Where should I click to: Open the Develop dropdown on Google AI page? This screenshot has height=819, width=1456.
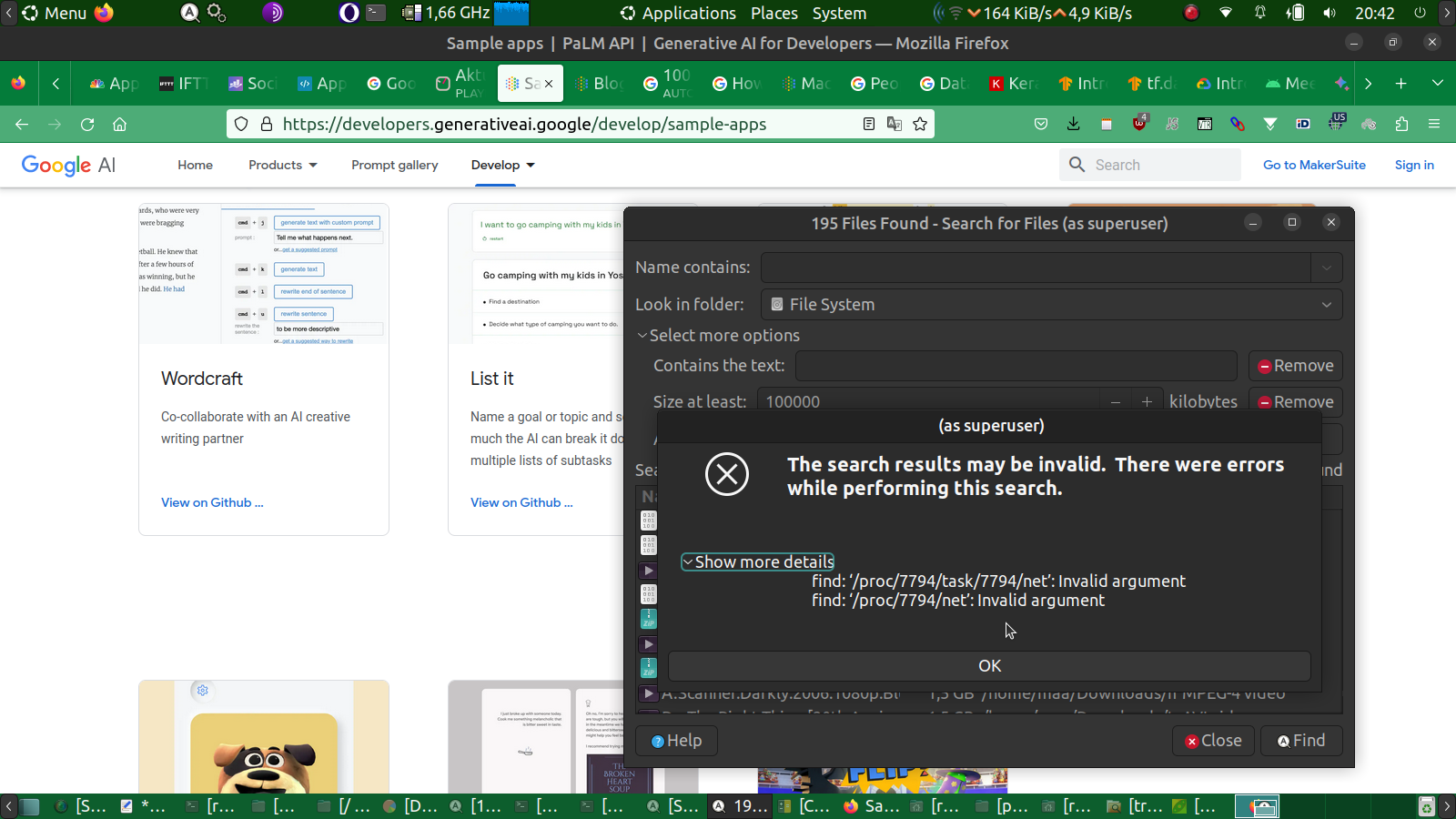(x=503, y=165)
